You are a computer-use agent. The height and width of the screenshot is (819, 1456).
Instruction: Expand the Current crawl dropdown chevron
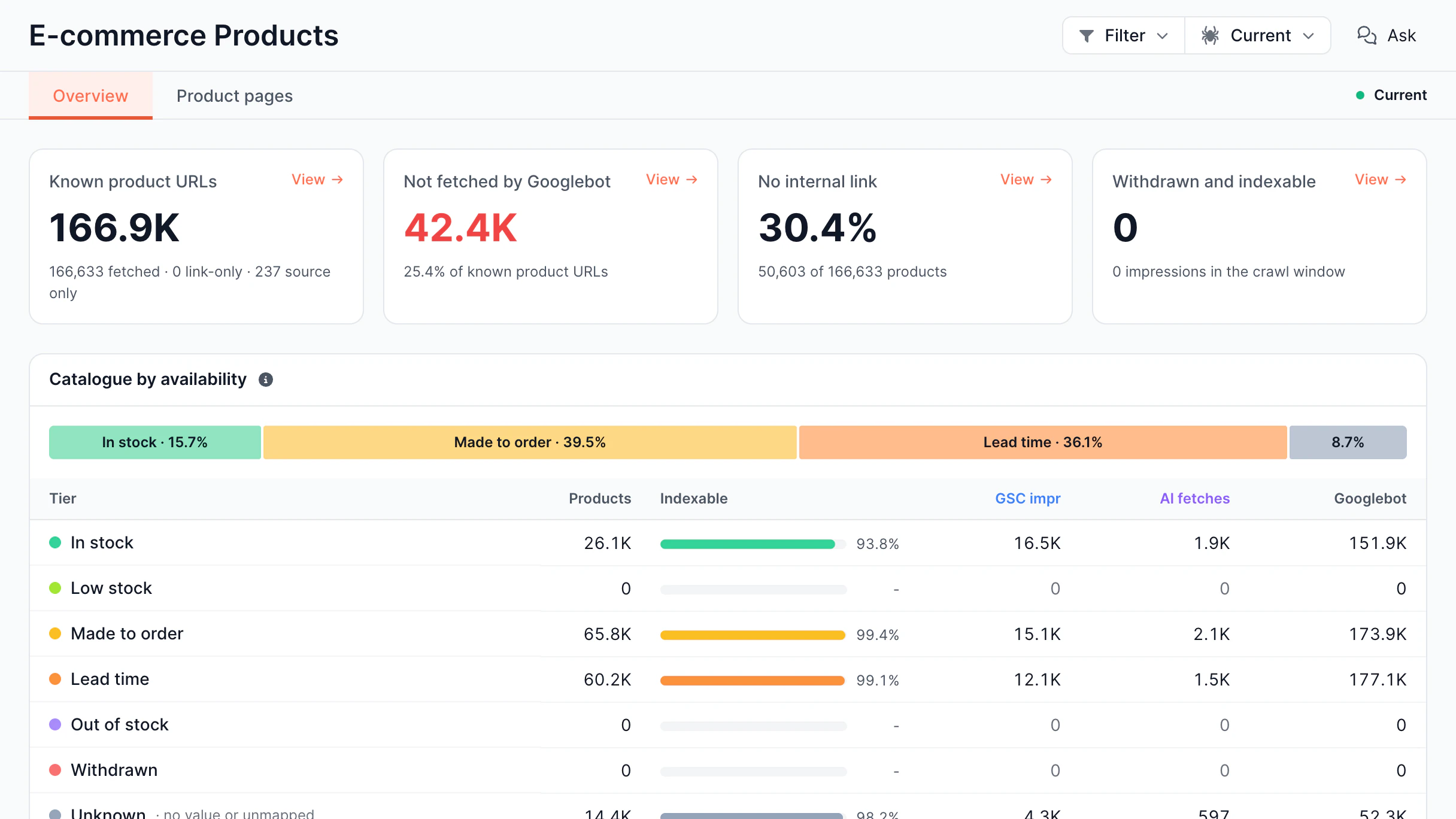[1308, 36]
